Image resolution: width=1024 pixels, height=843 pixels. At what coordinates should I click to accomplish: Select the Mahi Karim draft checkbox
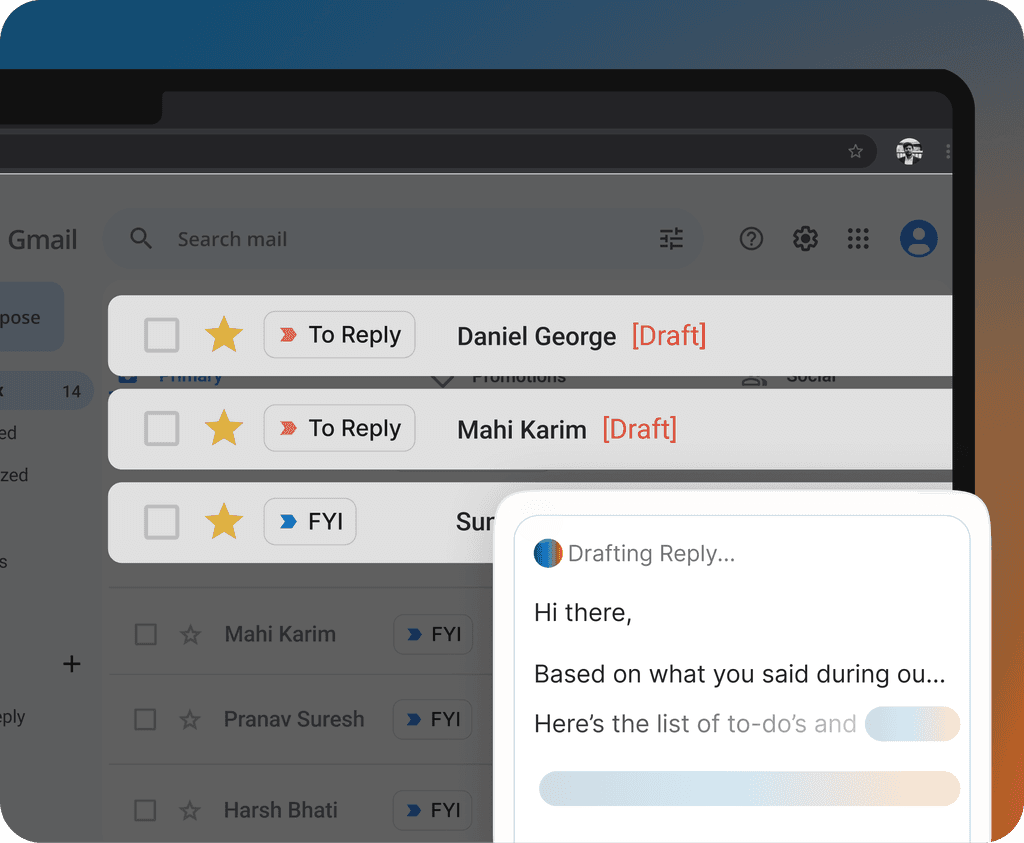coord(161,428)
